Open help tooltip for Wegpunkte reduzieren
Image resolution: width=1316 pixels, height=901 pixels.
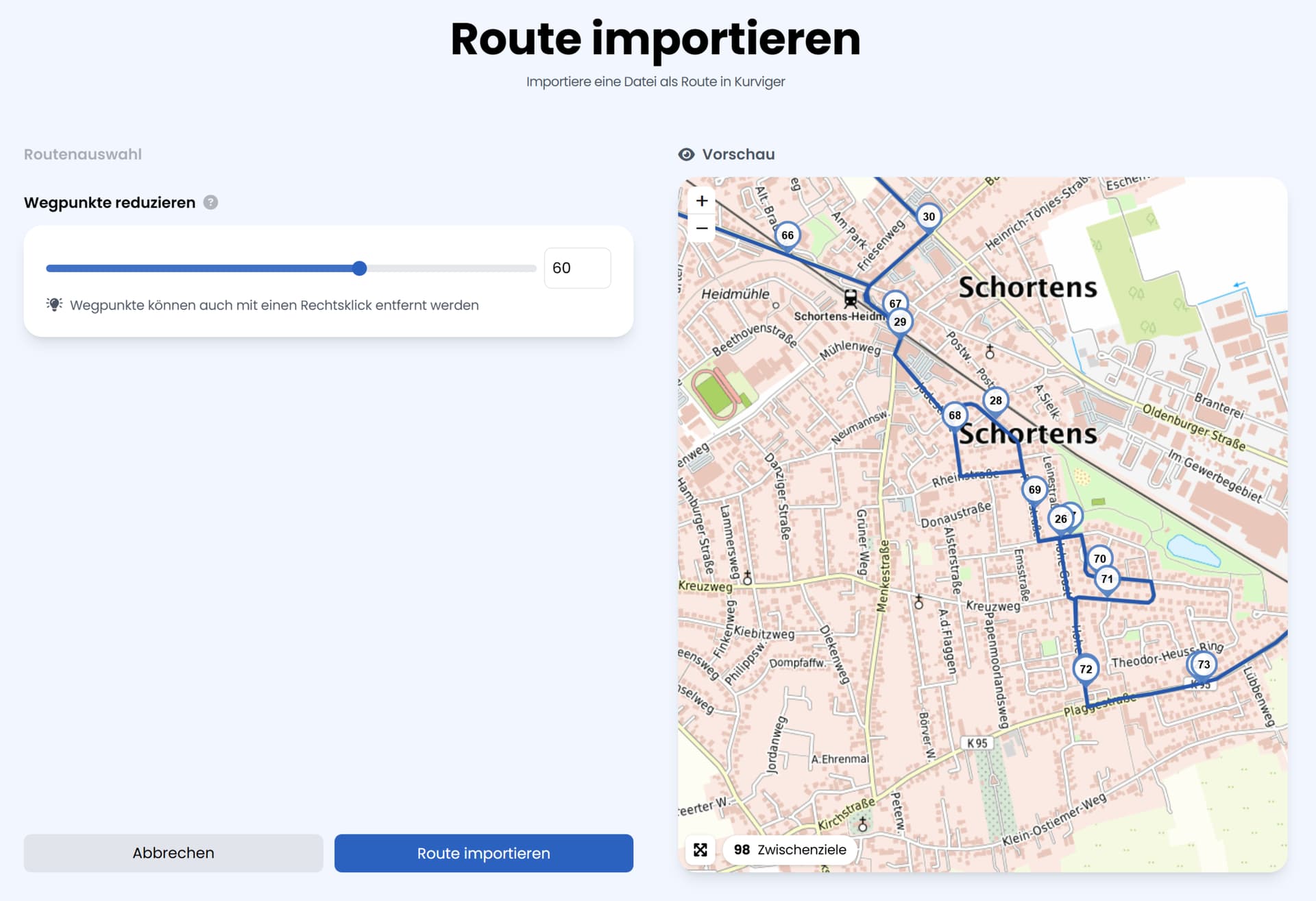[x=211, y=202]
